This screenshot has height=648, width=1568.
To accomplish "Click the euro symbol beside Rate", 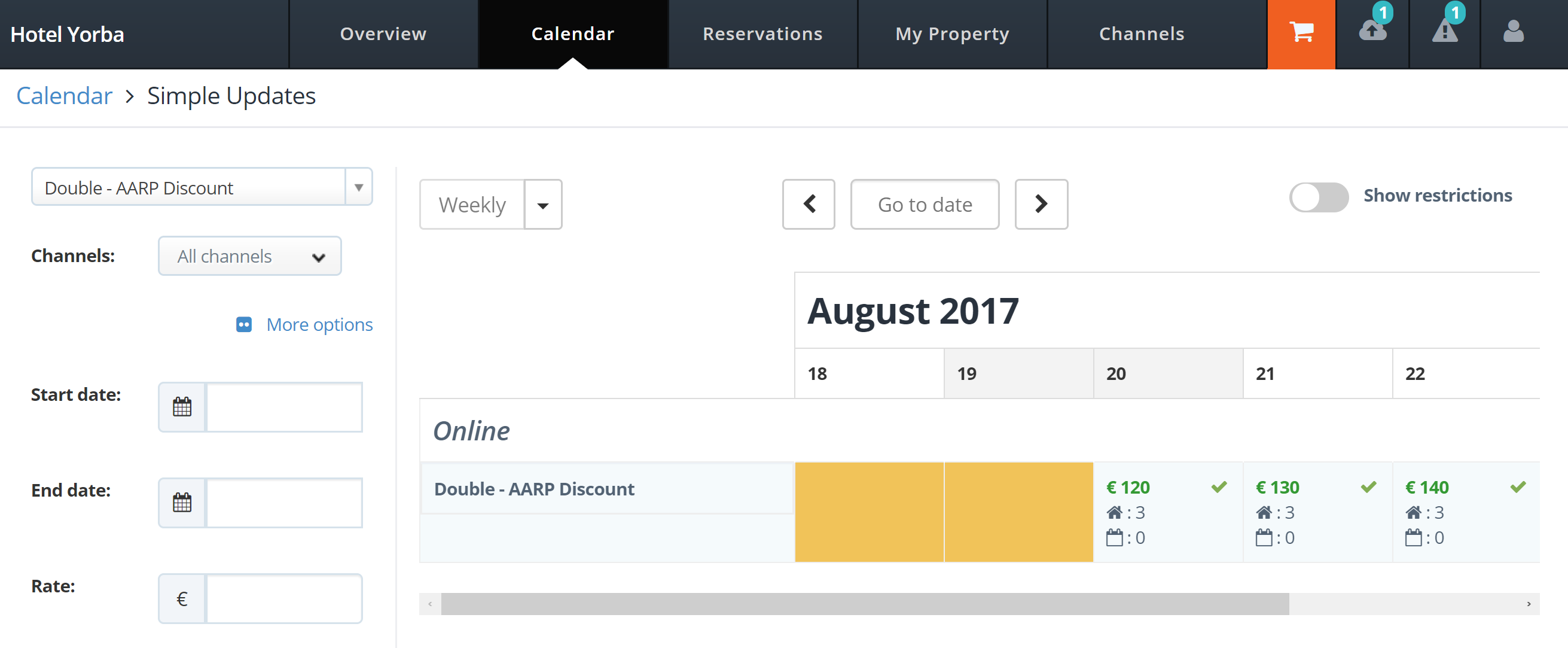I will [x=182, y=599].
